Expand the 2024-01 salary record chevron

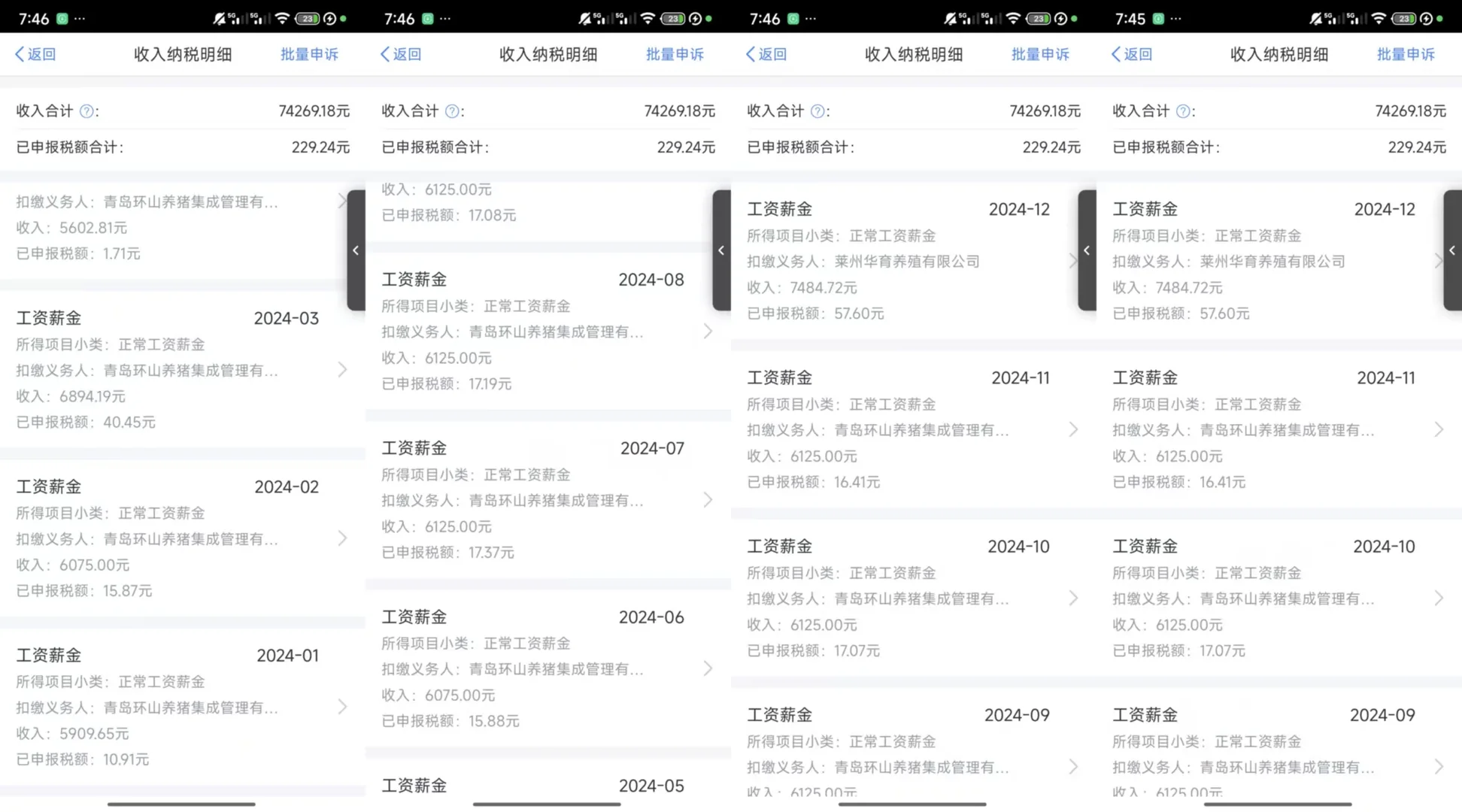(x=342, y=707)
